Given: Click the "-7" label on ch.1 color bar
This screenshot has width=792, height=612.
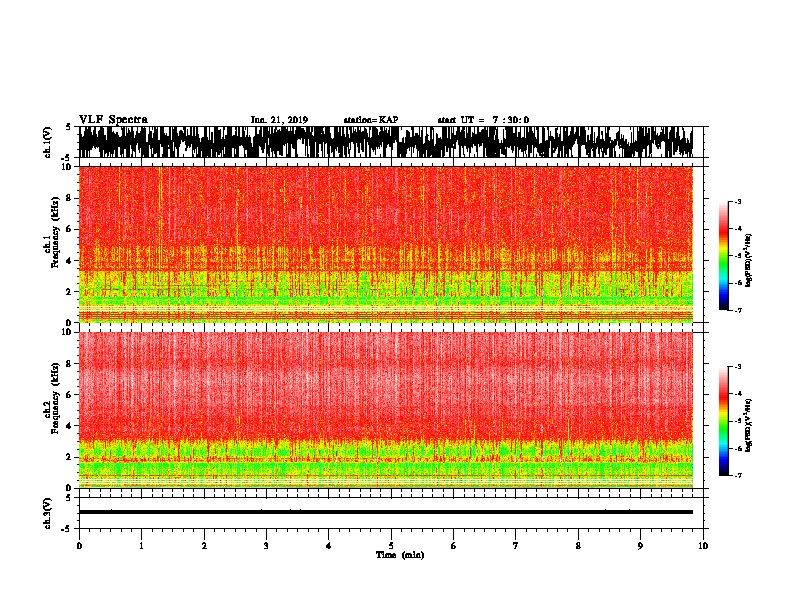Looking at the screenshot, I should tap(737, 310).
